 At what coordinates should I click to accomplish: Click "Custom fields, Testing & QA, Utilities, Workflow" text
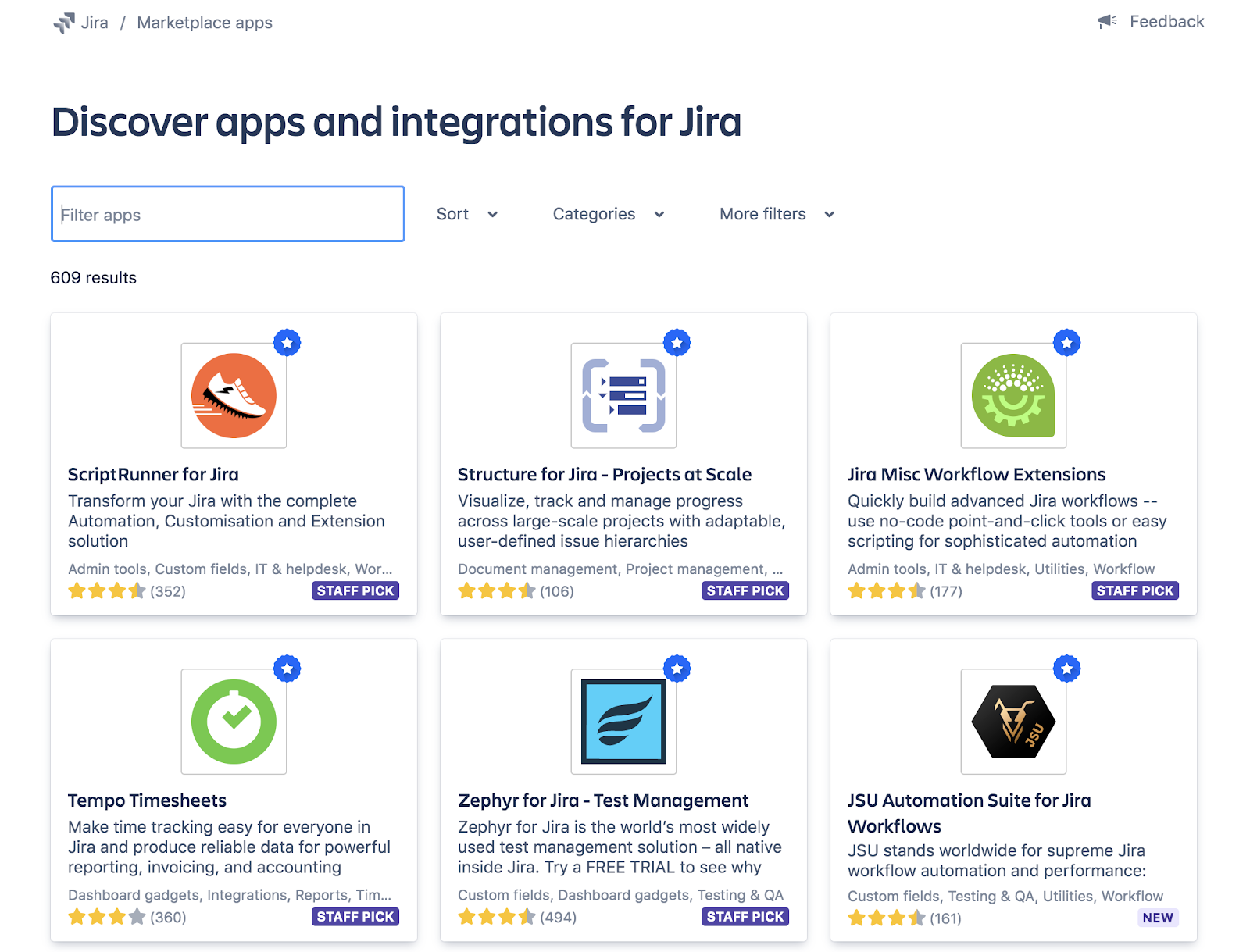pos(1005,897)
